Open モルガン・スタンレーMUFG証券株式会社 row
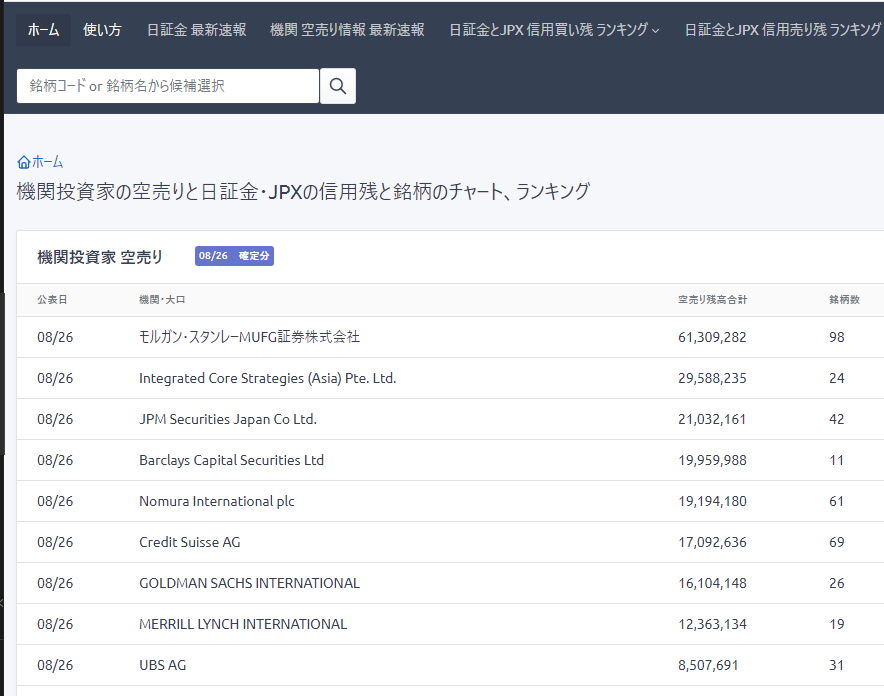Image resolution: width=884 pixels, height=696 pixels. click(249, 337)
